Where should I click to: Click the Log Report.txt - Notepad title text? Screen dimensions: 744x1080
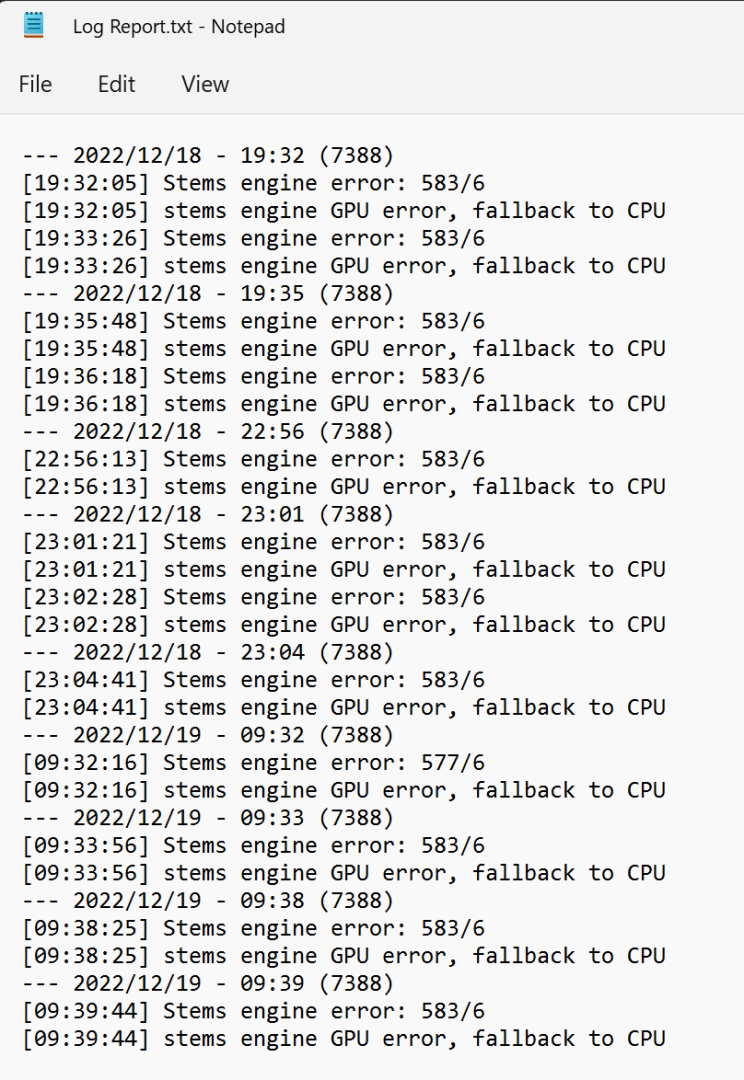[x=179, y=26]
